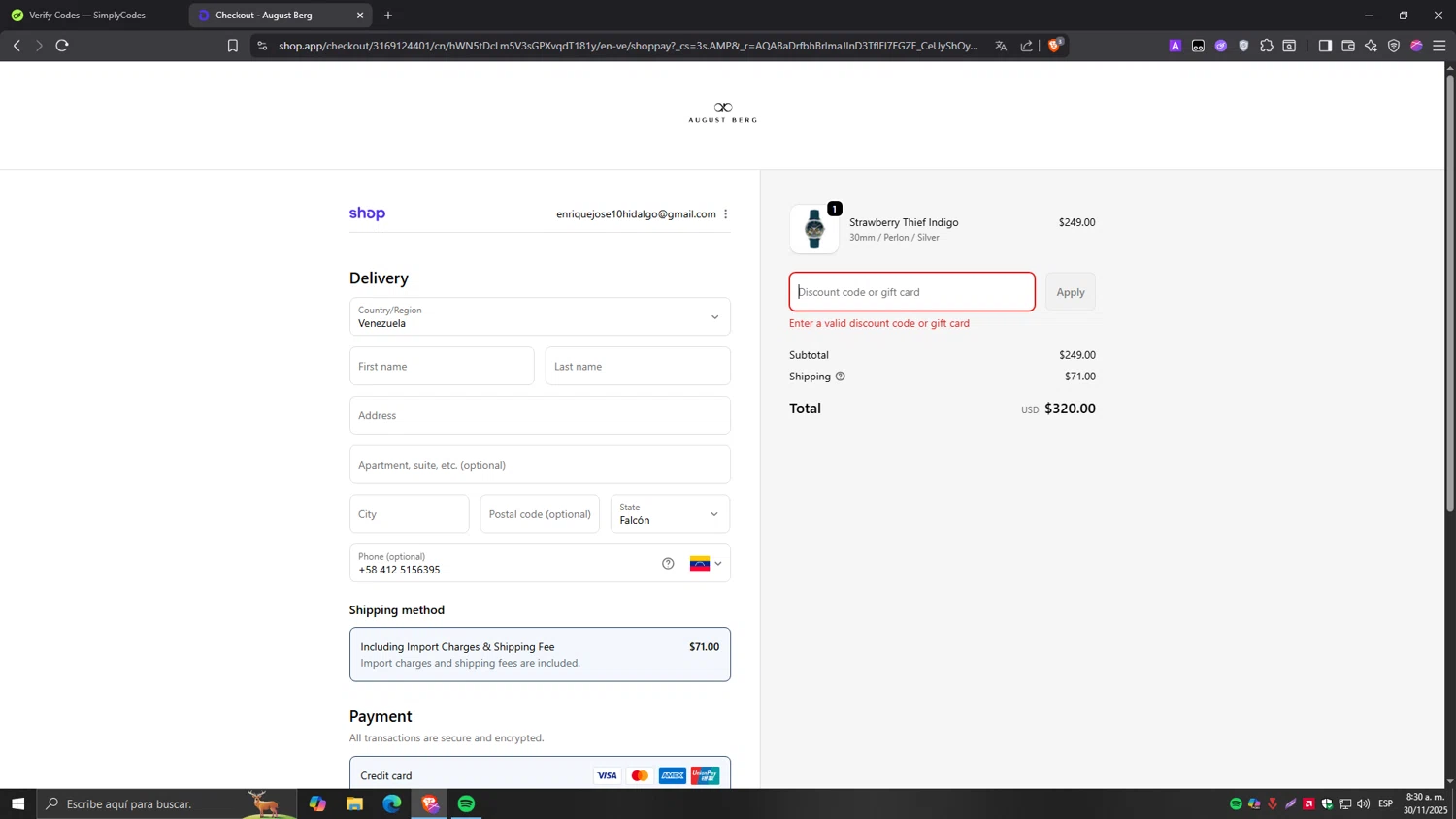Open the Copilot icon in the taskbar
The image size is (1456, 819).
(317, 803)
